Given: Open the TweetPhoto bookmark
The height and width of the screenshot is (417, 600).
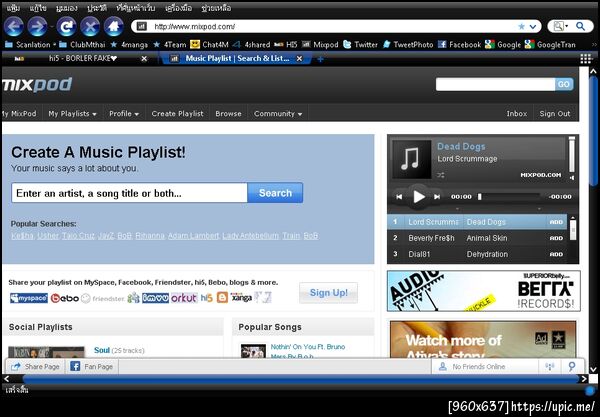Looking at the screenshot, I should pyautogui.click(x=408, y=45).
